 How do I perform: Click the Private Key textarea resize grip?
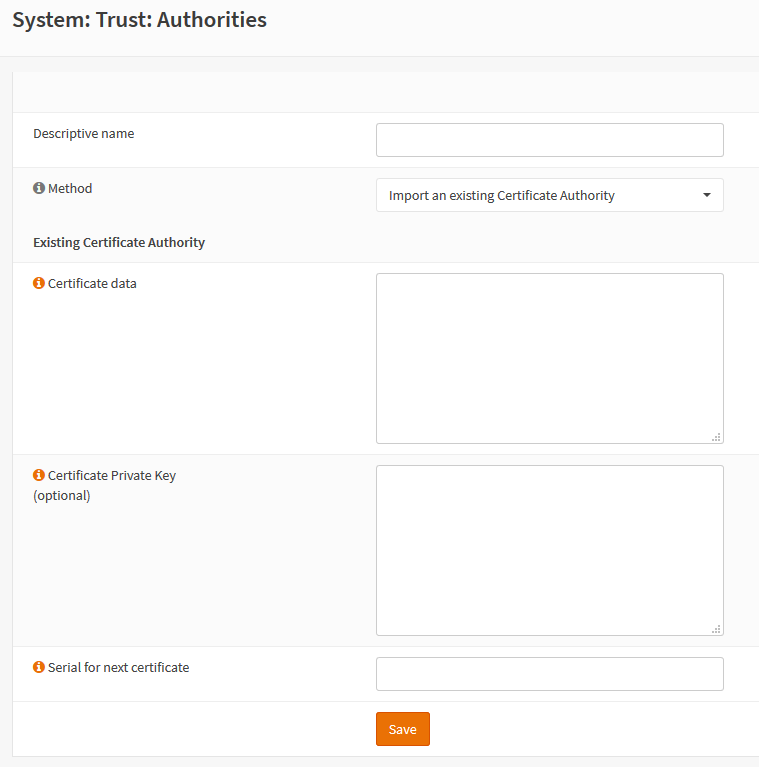click(716, 629)
